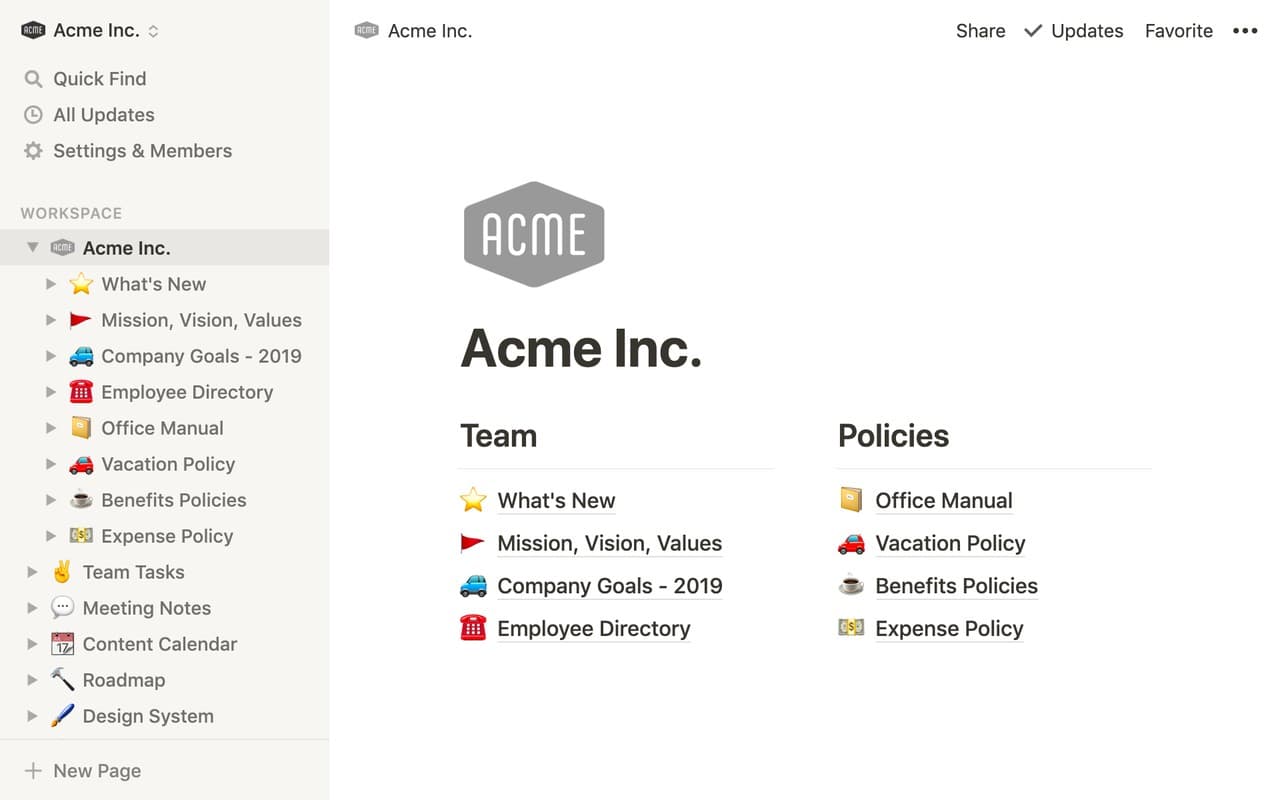Screen dimensions: 1280x800
Task: Click the Quick Find magnifying glass icon
Action: coord(32,78)
